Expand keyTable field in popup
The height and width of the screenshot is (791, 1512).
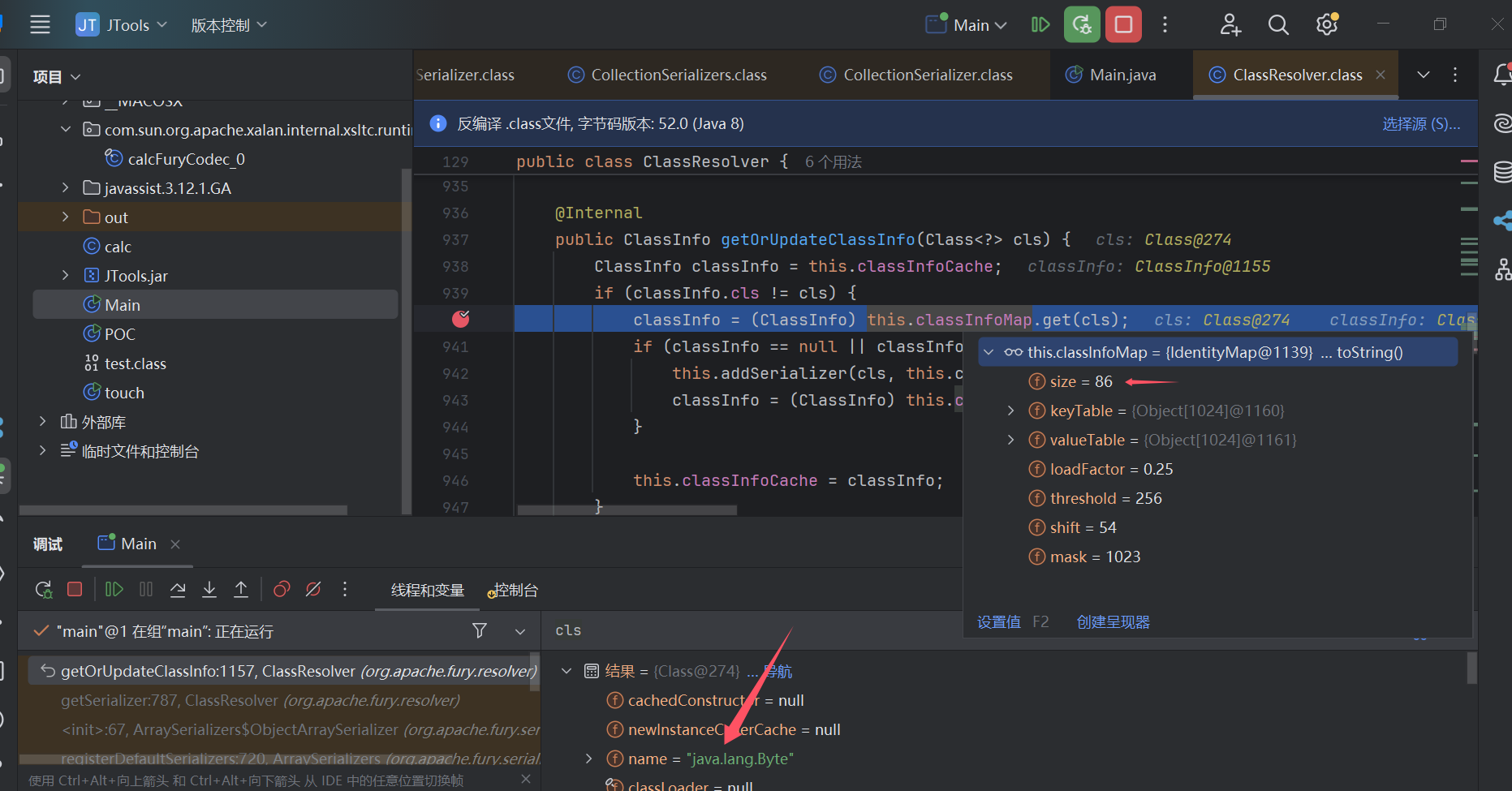[x=1010, y=411]
